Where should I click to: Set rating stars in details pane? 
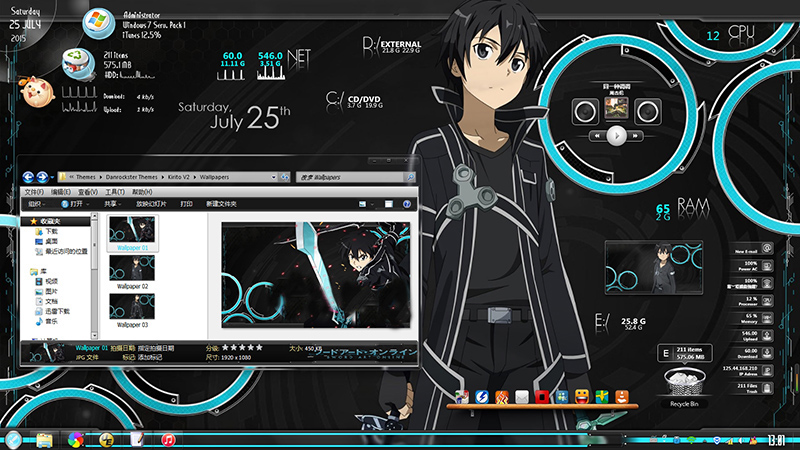(242, 347)
